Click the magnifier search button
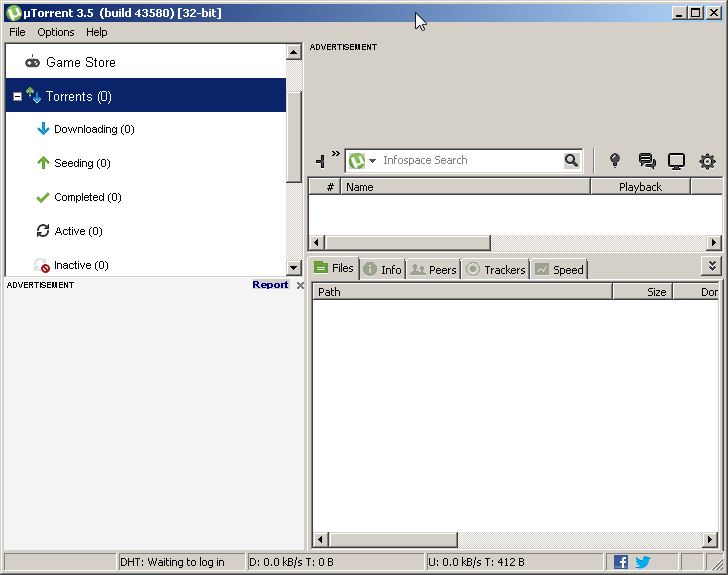728x575 pixels. point(572,160)
